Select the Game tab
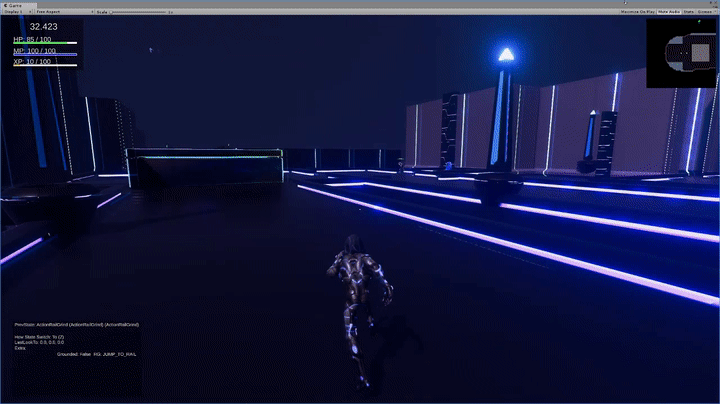 [x=14, y=4]
